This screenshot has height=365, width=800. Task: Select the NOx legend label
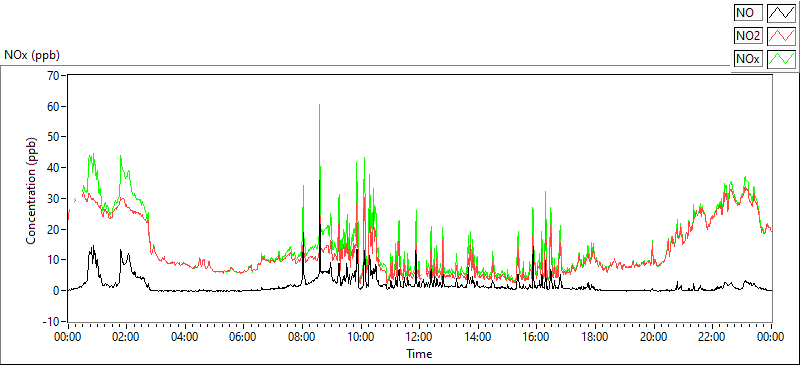tap(748, 59)
